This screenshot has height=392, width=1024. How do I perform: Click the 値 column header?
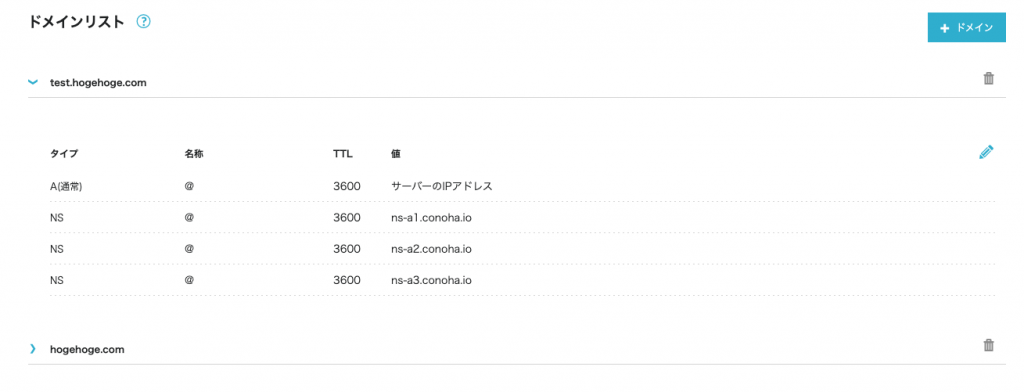tap(396, 155)
